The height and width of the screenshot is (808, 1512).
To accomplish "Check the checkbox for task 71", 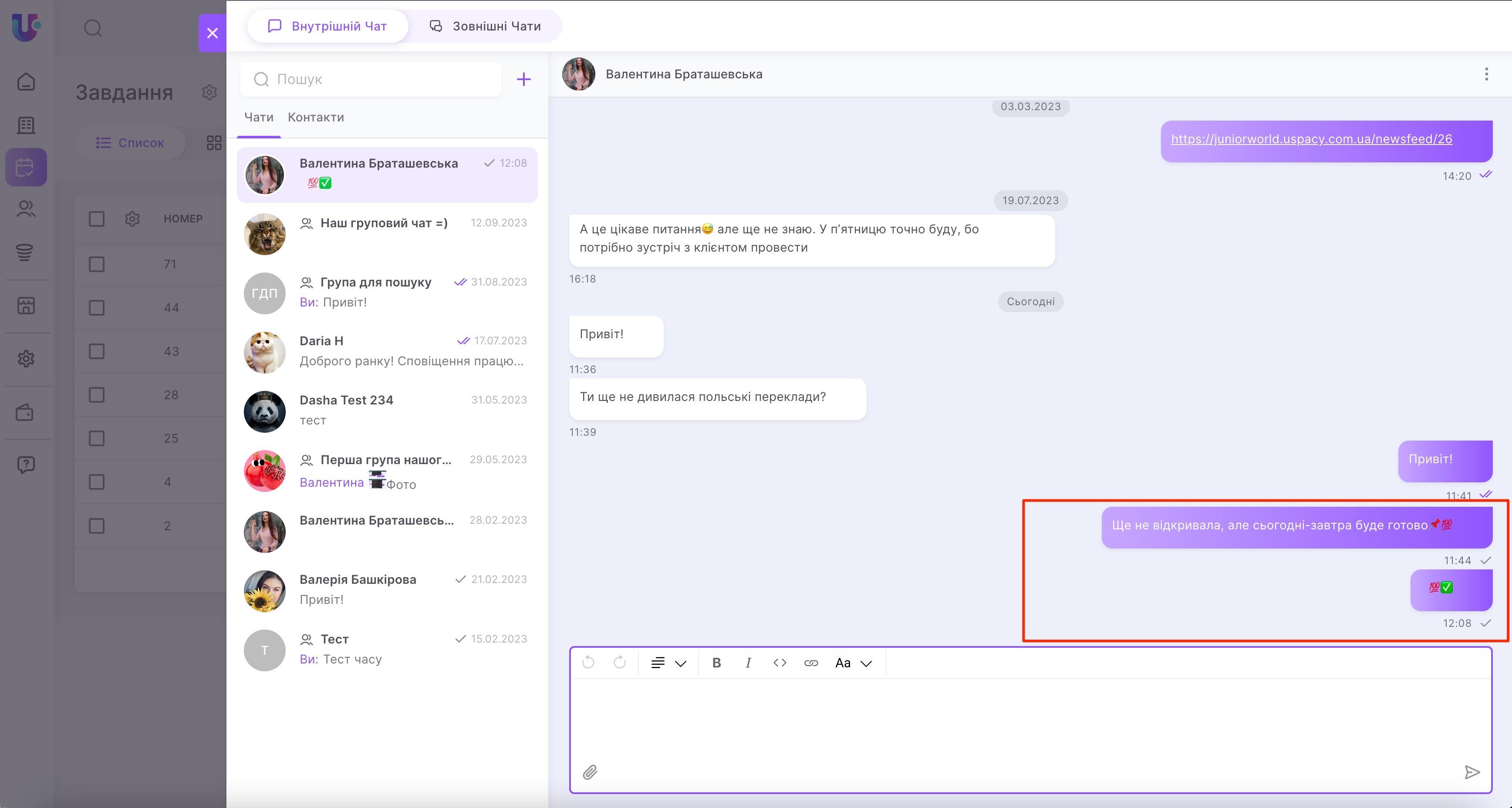I will coord(96,264).
